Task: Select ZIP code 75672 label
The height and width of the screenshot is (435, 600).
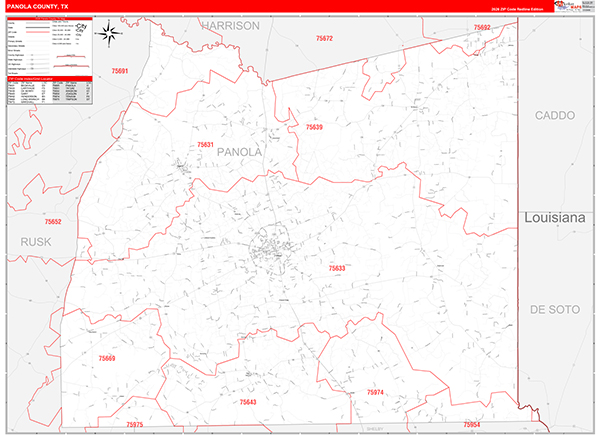Action: coord(324,38)
